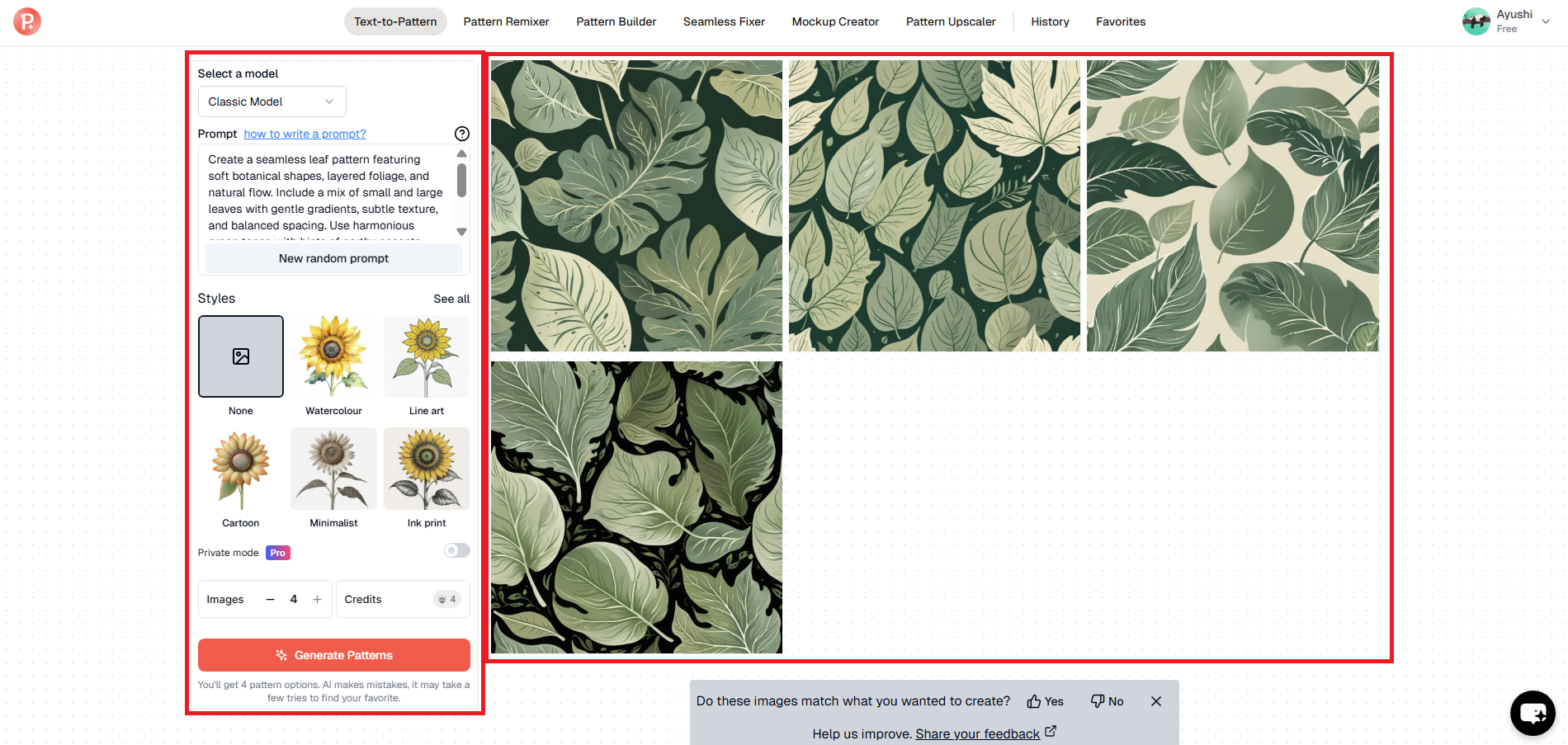The height and width of the screenshot is (745, 1568).
Task: Choose the Cartoon style
Action: click(240, 469)
